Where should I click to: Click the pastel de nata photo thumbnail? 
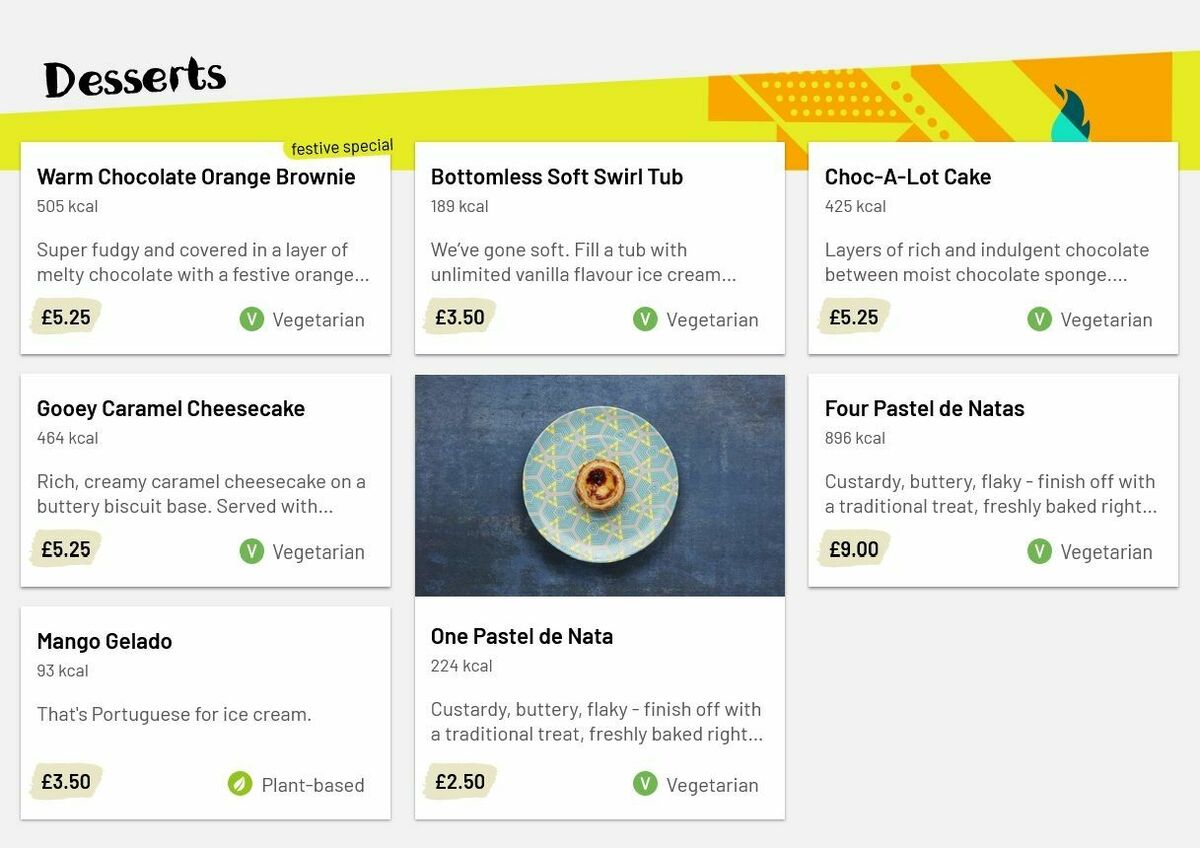(599, 485)
